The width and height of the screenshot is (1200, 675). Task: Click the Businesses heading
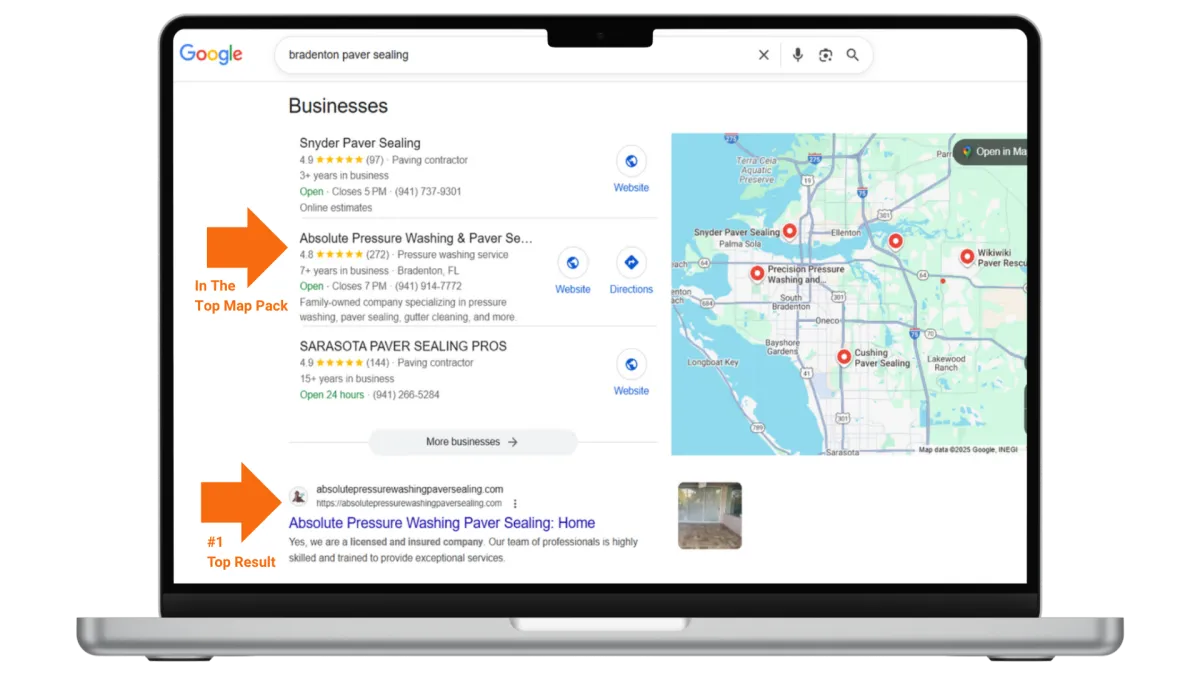[x=338, y=106]
